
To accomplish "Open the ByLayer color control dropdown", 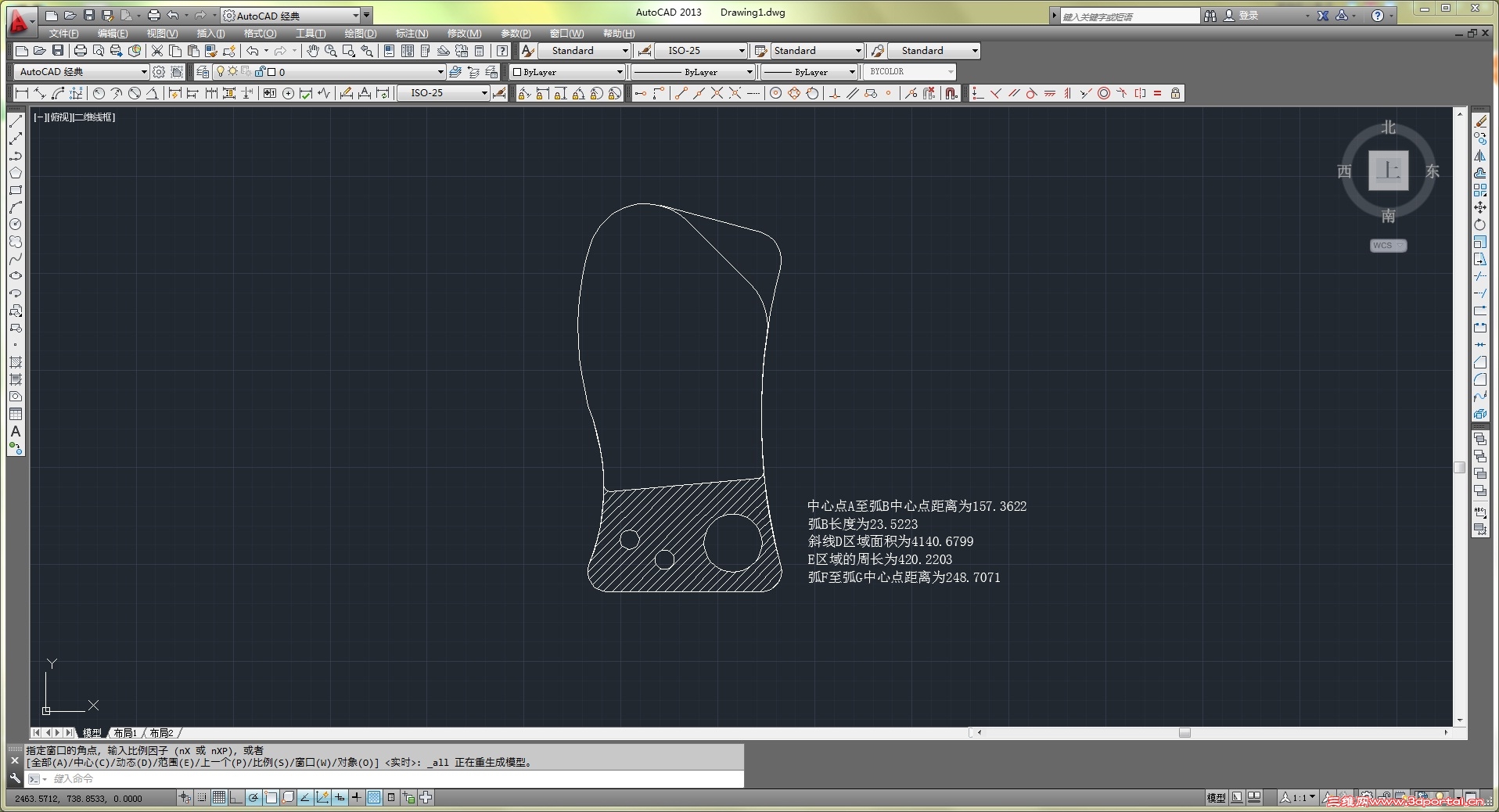I will (x=620, y=72).
